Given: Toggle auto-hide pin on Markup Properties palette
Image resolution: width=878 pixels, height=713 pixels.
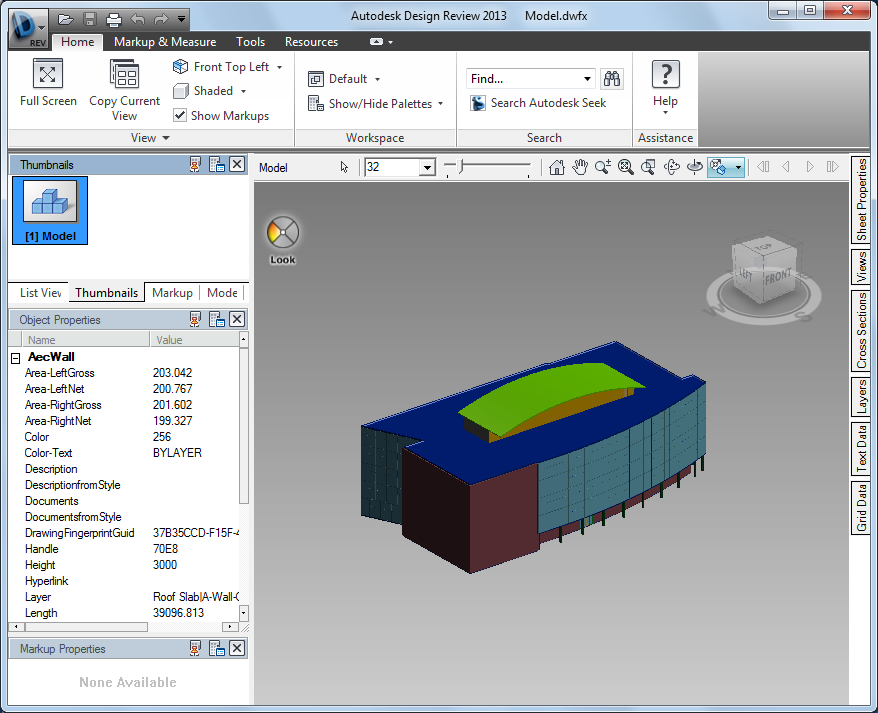Looking at the screenshot, I should (195, 649).
